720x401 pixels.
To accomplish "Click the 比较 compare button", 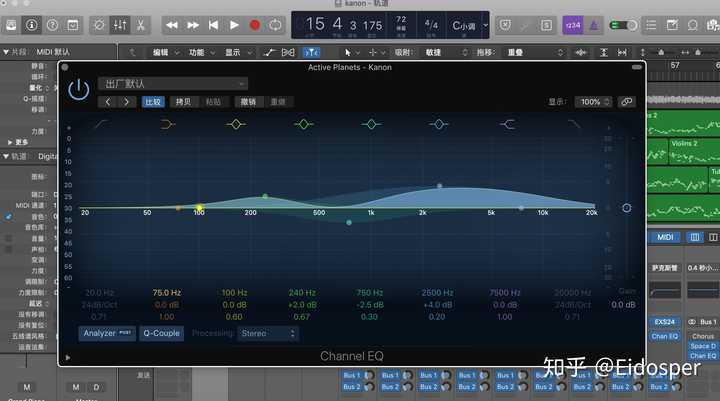I will [x=153, y=102].
